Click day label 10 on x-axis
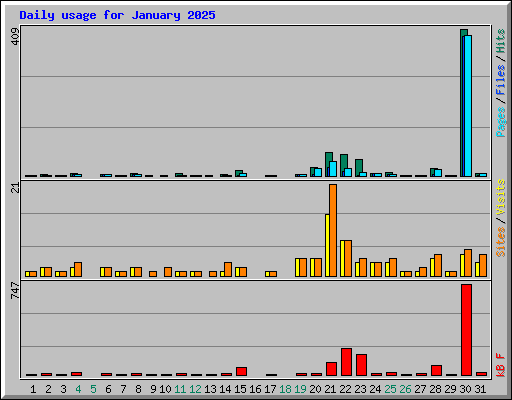This screenshot has width=512, height=400. click(165, 389)
